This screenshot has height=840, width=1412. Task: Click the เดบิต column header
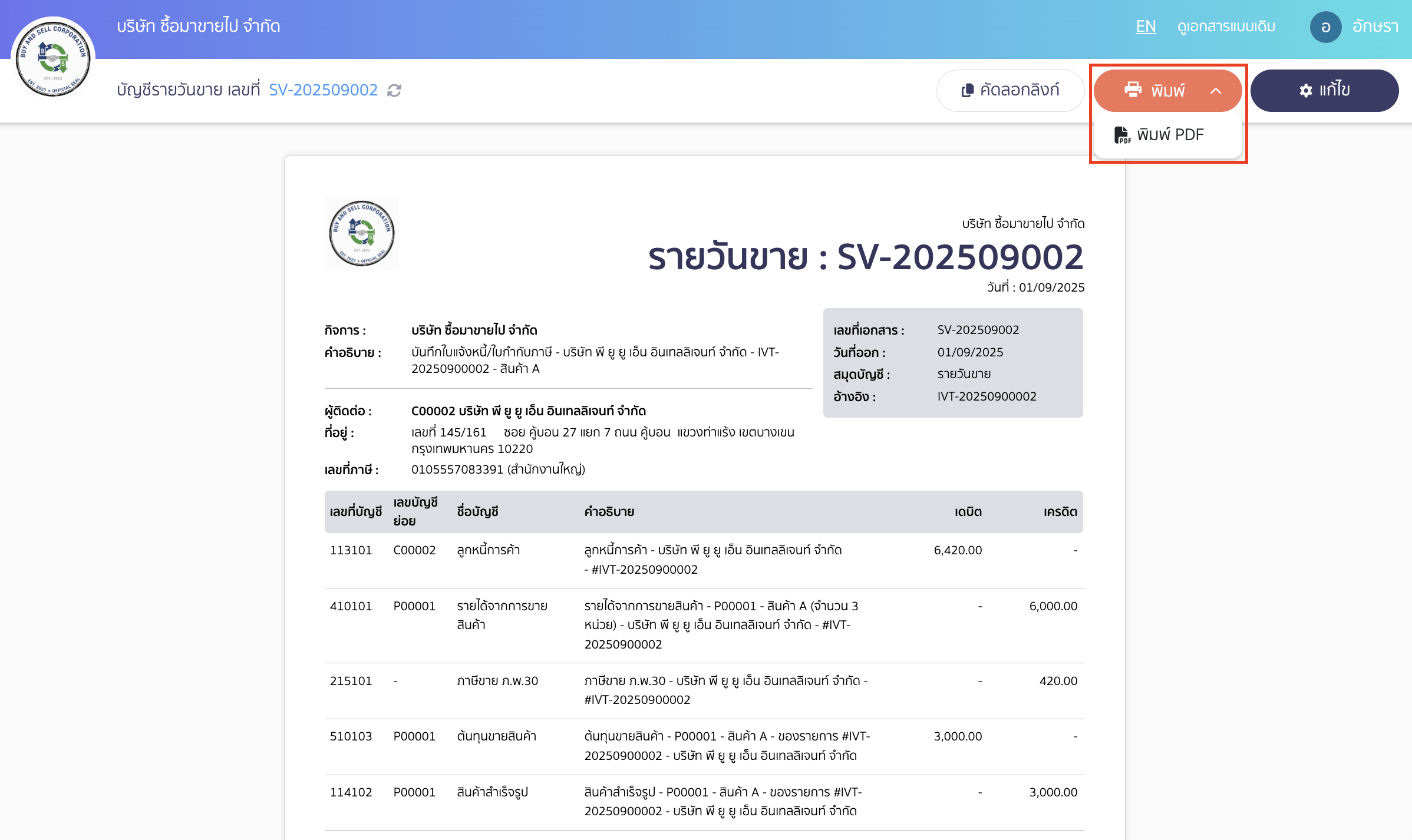(968, 512)
